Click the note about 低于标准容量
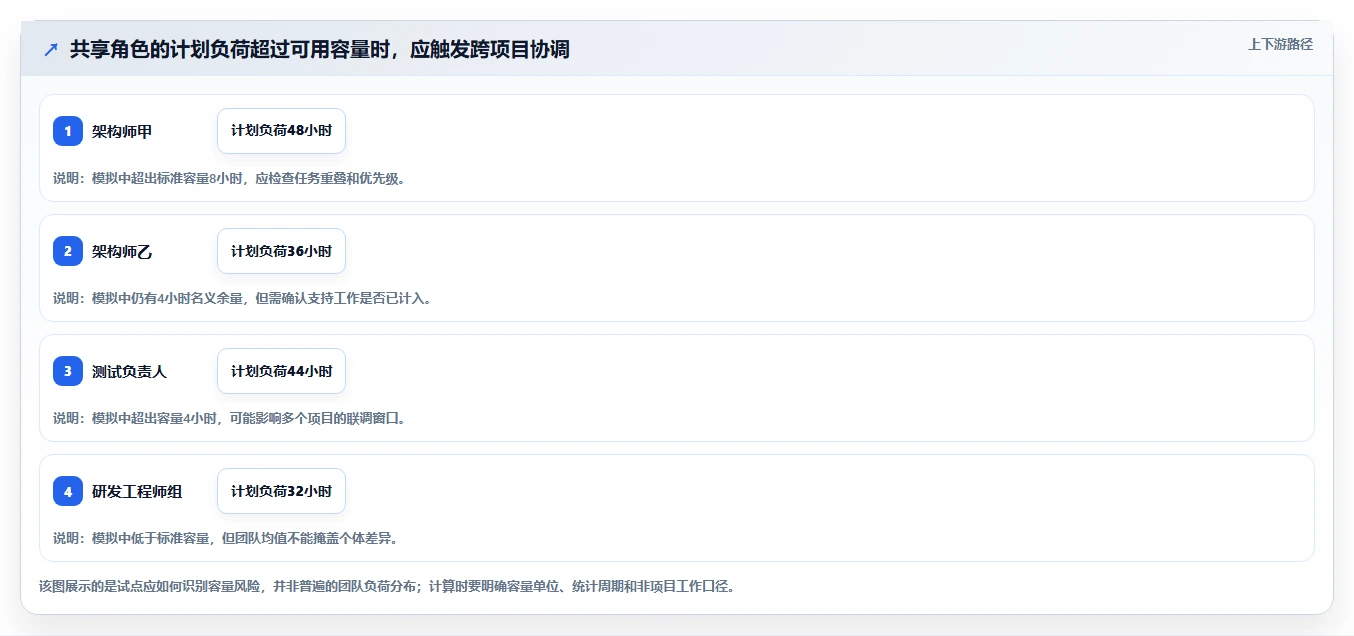 click(226, 538)
